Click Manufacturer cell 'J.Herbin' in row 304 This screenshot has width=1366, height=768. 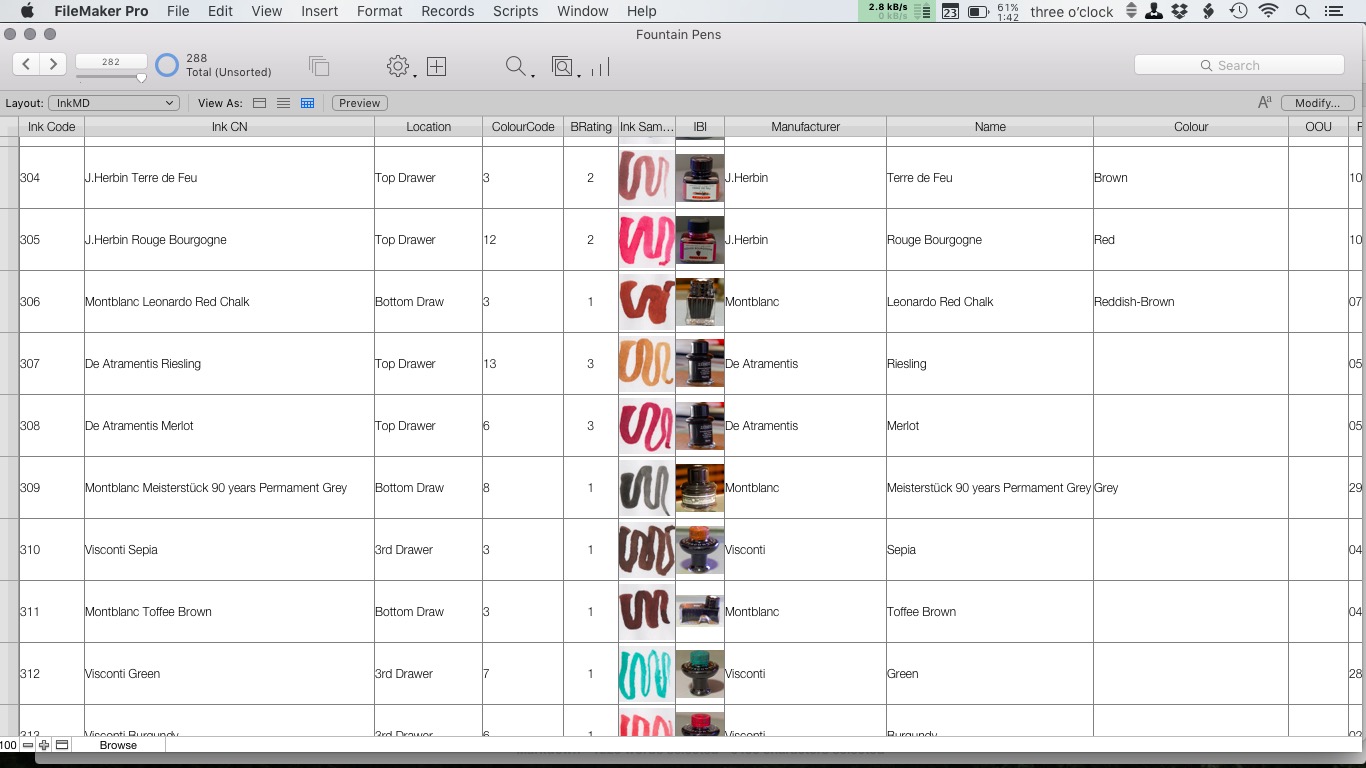point(805,177)
